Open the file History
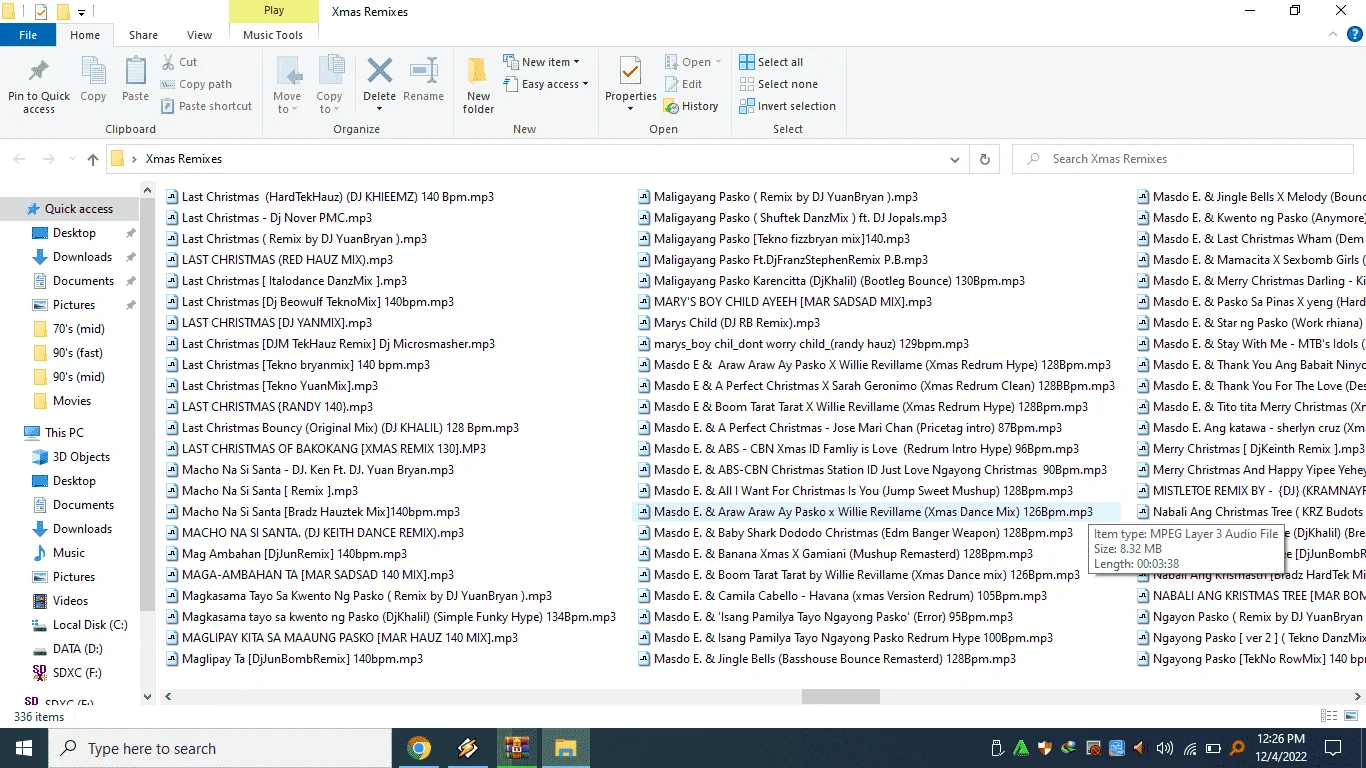Viewport: 1366px width, 768px height. pos(690,106)
